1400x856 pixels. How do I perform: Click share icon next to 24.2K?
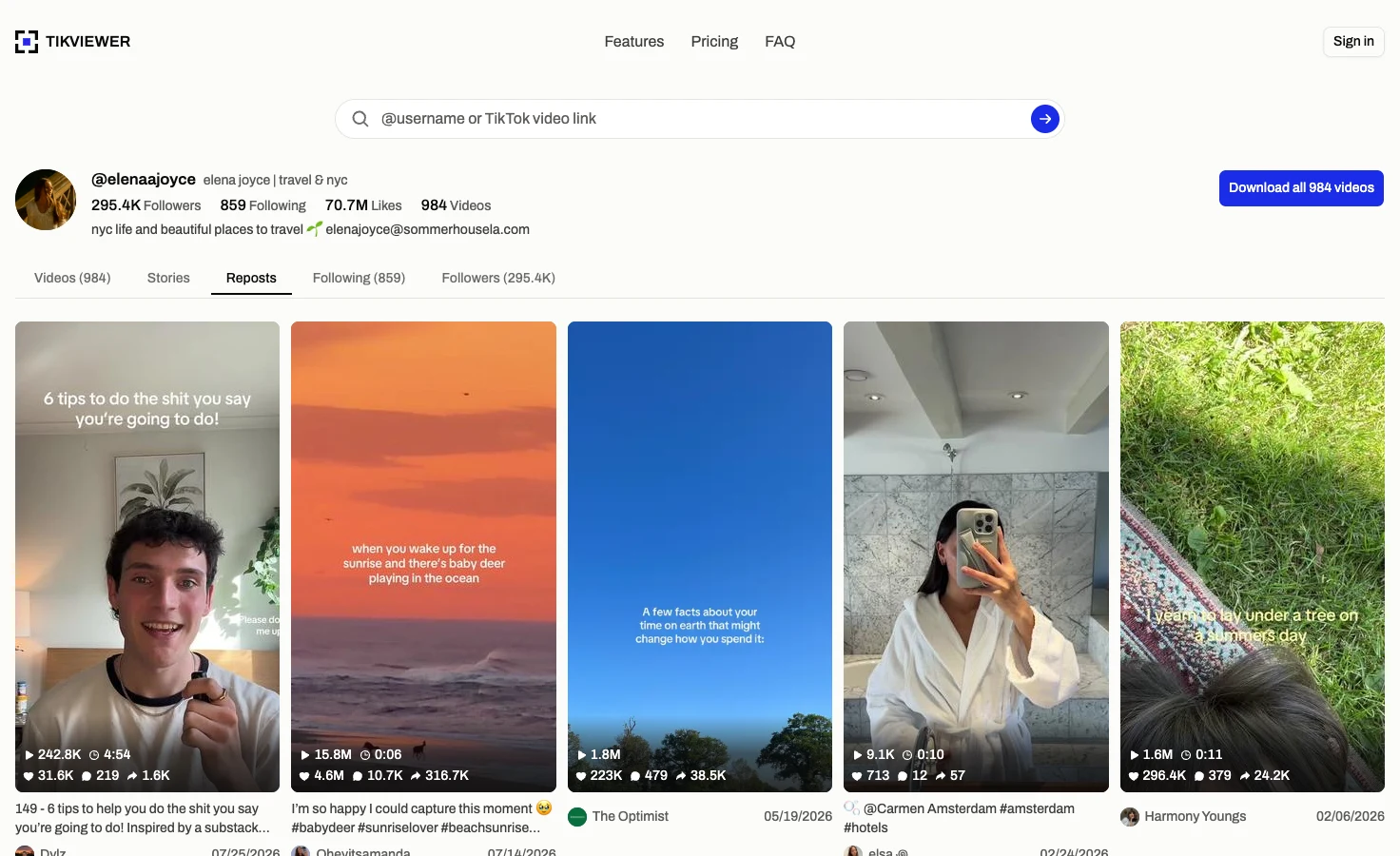pyautogui.click(x=1245, y=776)
